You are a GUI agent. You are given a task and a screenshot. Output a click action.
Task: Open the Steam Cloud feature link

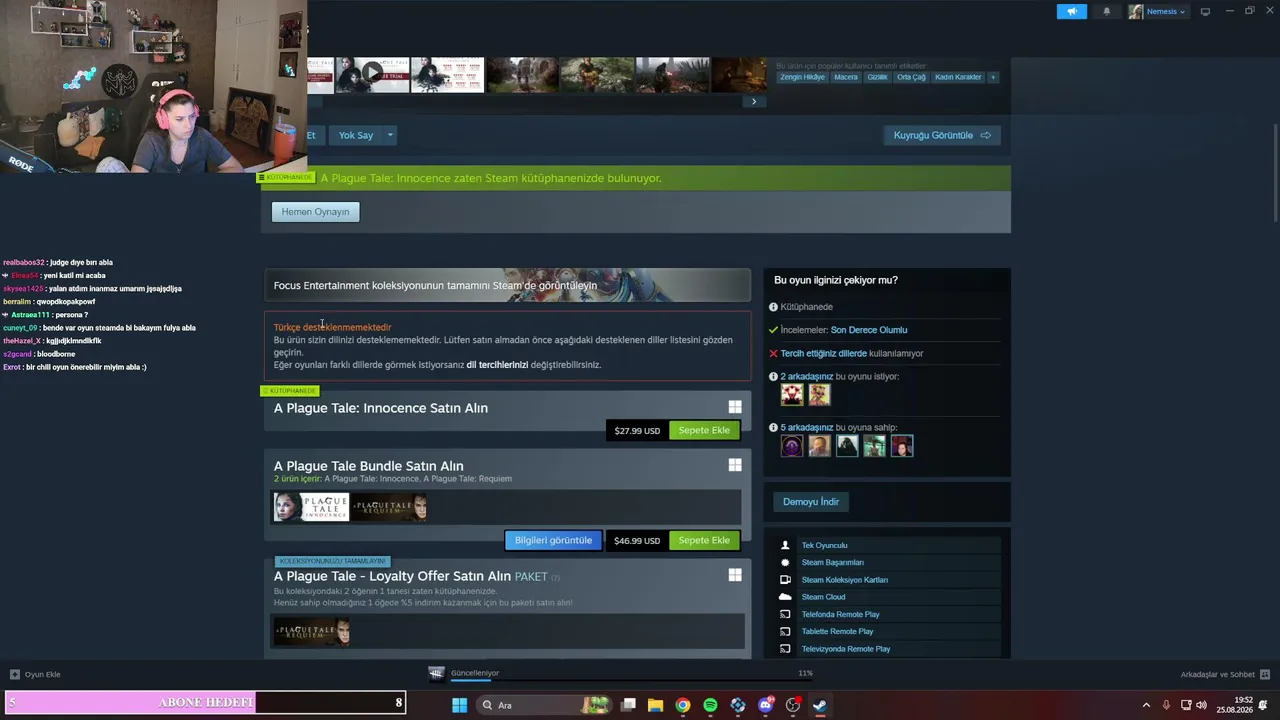pyautogui.click(x=823, y=597)
